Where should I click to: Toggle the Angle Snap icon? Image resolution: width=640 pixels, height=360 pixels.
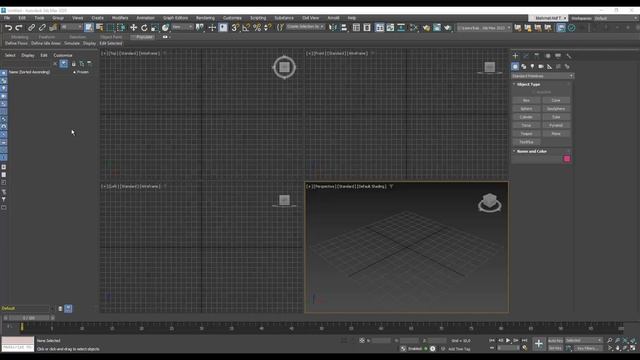(x=246, y=28)
